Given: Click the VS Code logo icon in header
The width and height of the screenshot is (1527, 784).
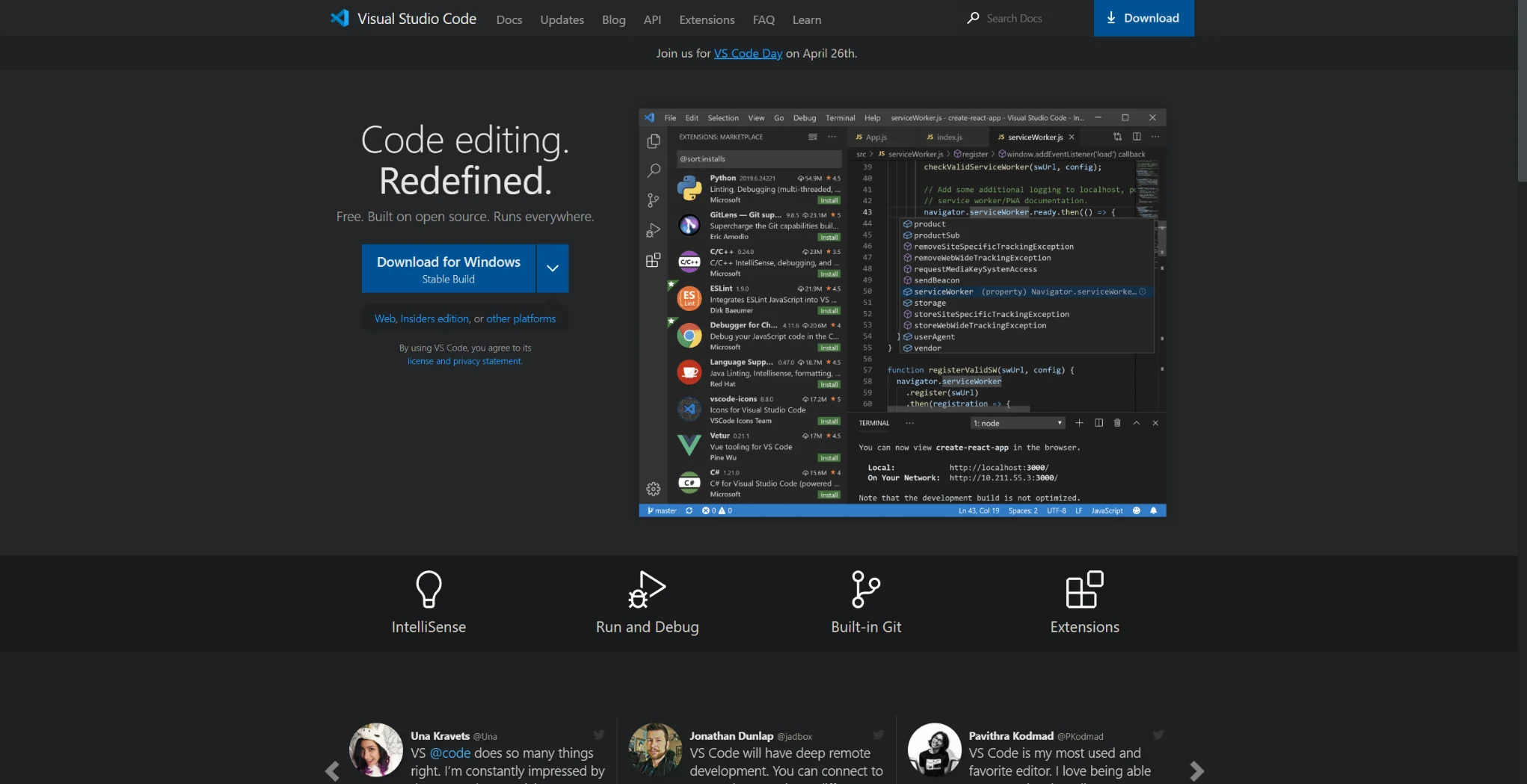Looking at the screenshot, I should coord(339,18).
